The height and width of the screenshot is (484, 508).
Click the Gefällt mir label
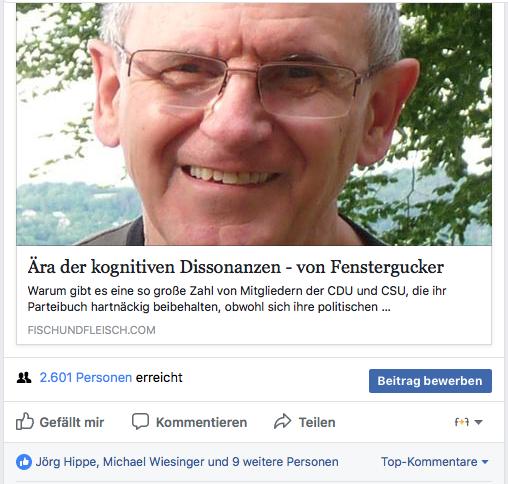point(72,422)
